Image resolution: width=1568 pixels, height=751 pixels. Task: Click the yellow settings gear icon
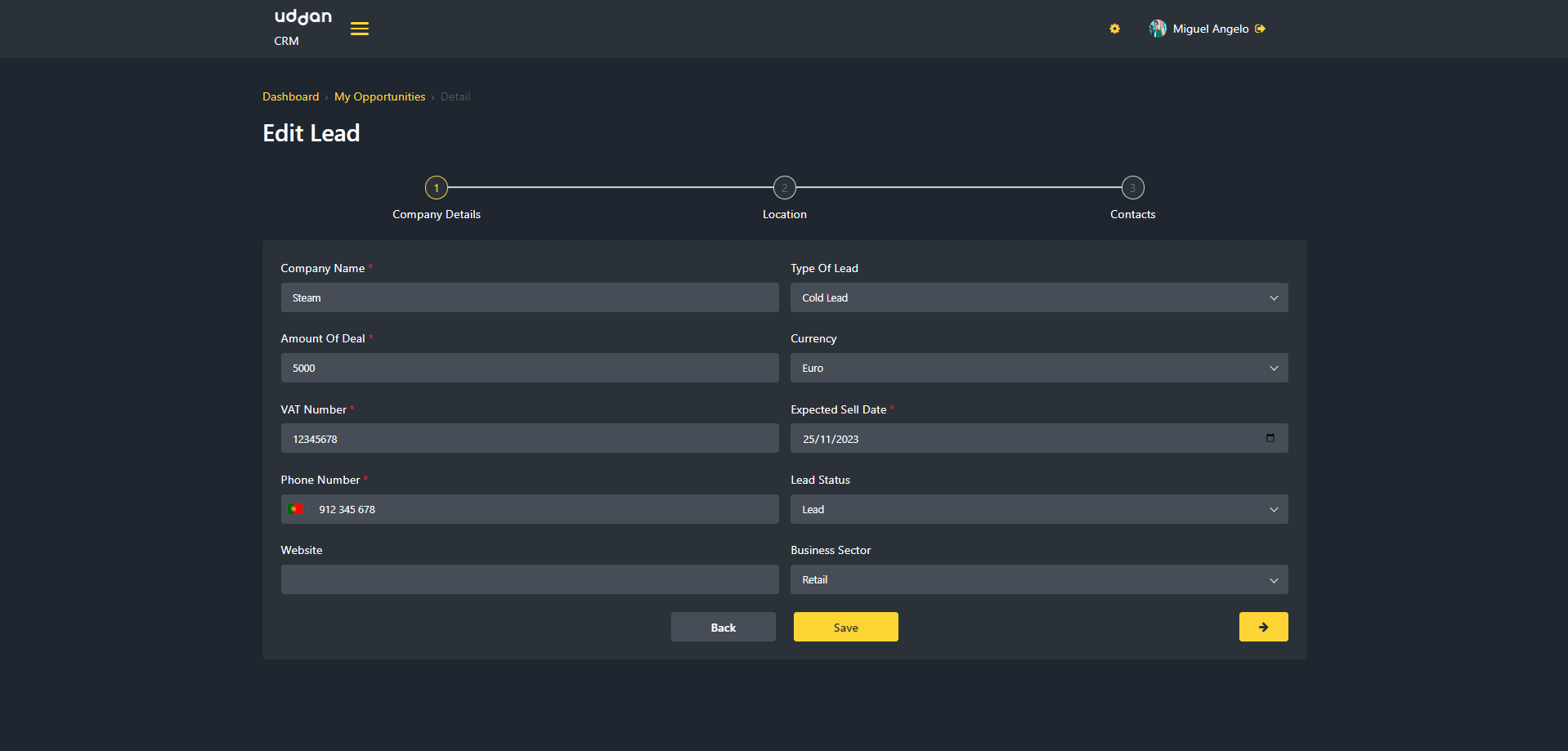click(1114, 29)
